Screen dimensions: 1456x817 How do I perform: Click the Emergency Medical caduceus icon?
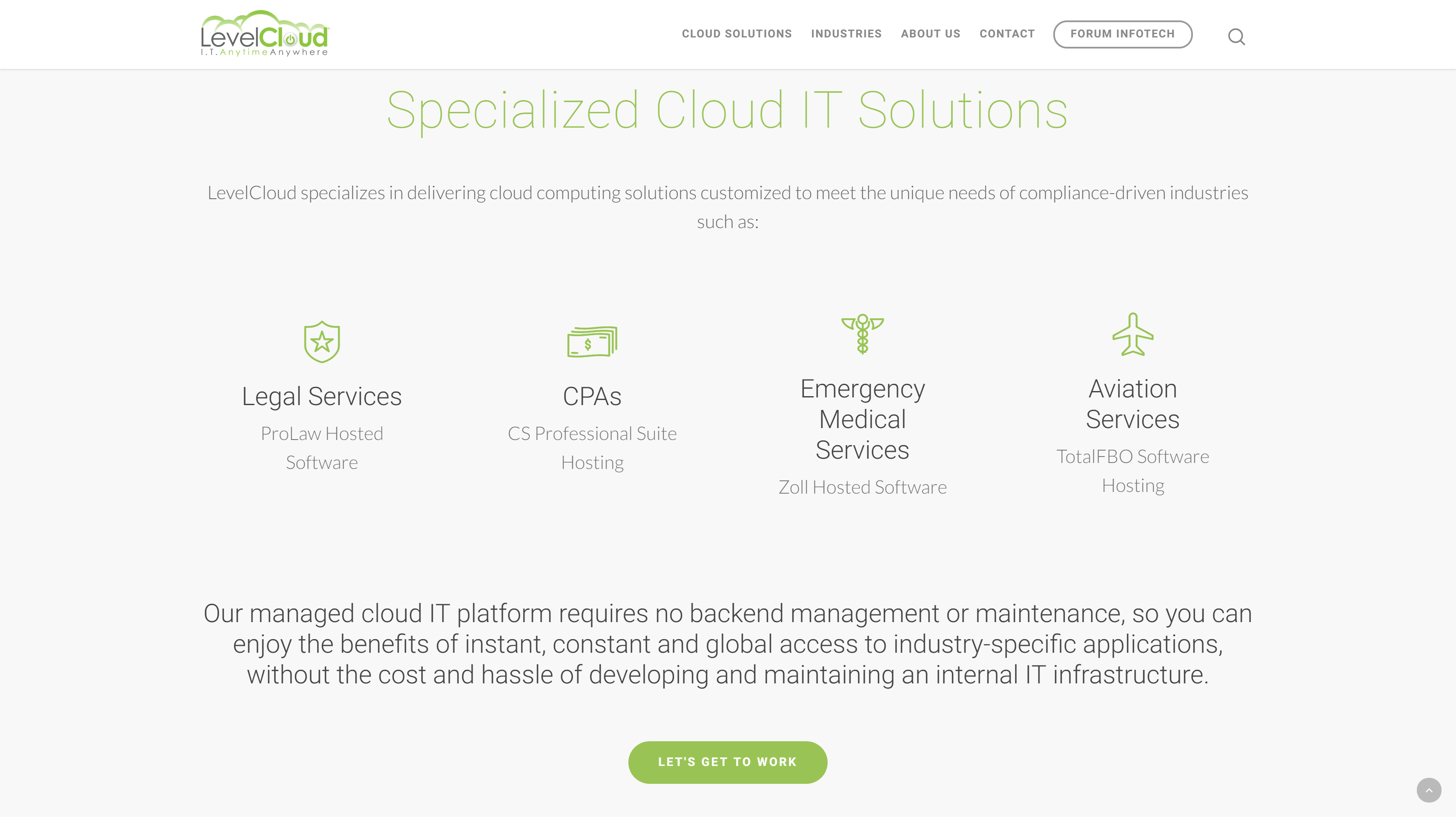(x=862, y=334)
